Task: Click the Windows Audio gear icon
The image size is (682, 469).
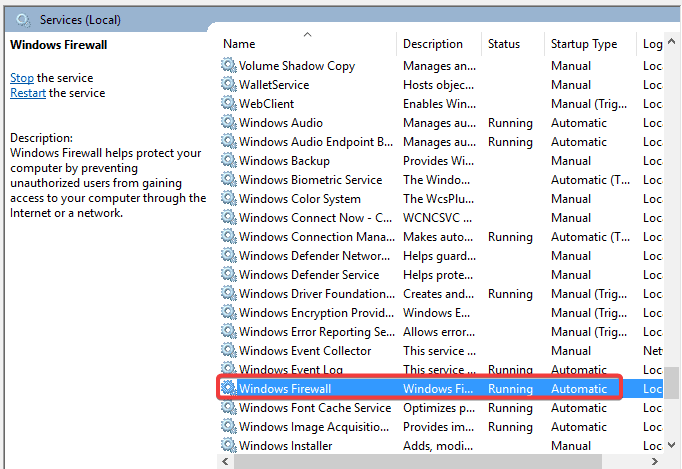Action: (228, 122)
